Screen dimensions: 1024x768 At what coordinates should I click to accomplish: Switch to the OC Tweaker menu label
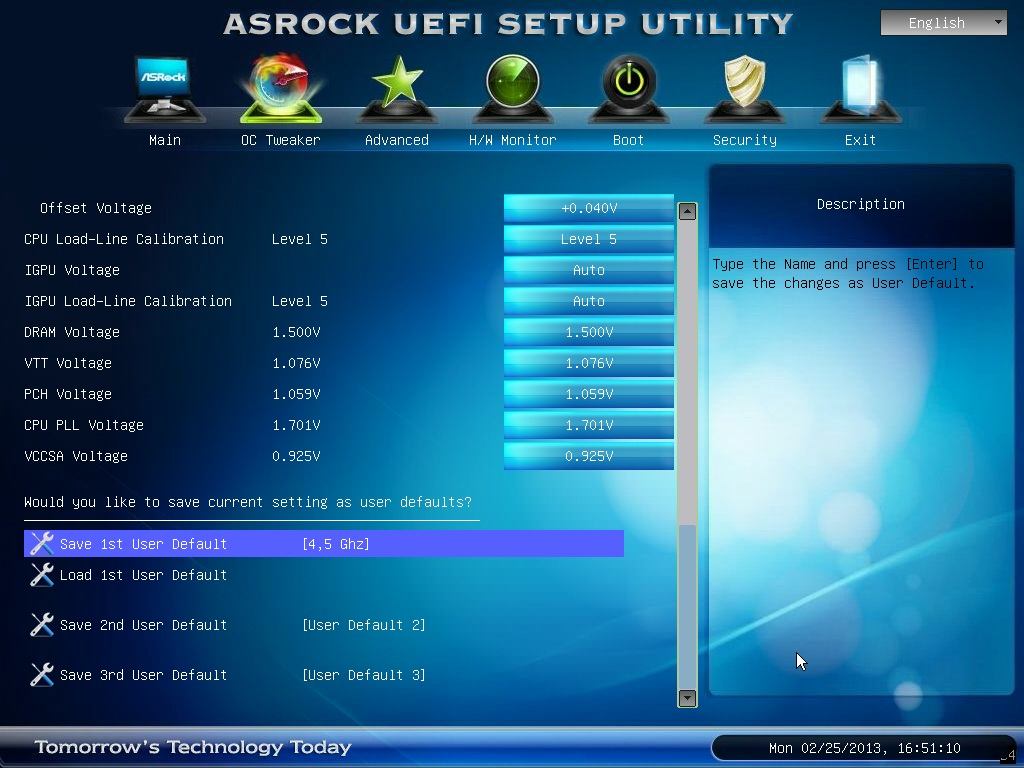(x=281, y=140)
